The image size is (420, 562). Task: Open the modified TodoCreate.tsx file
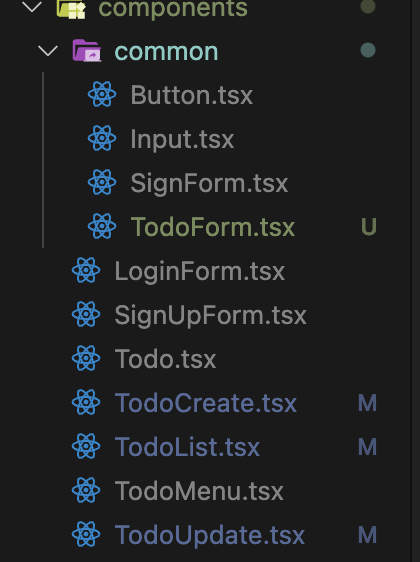[206, 403]
